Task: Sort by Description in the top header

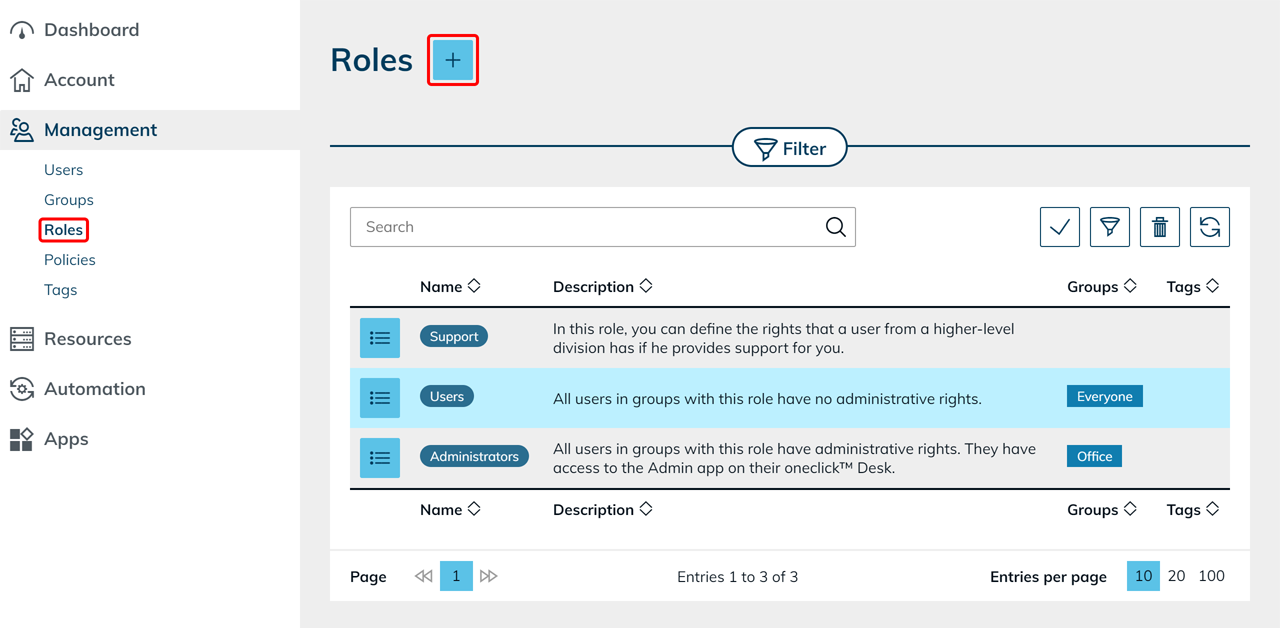Action: pos(603,287)
